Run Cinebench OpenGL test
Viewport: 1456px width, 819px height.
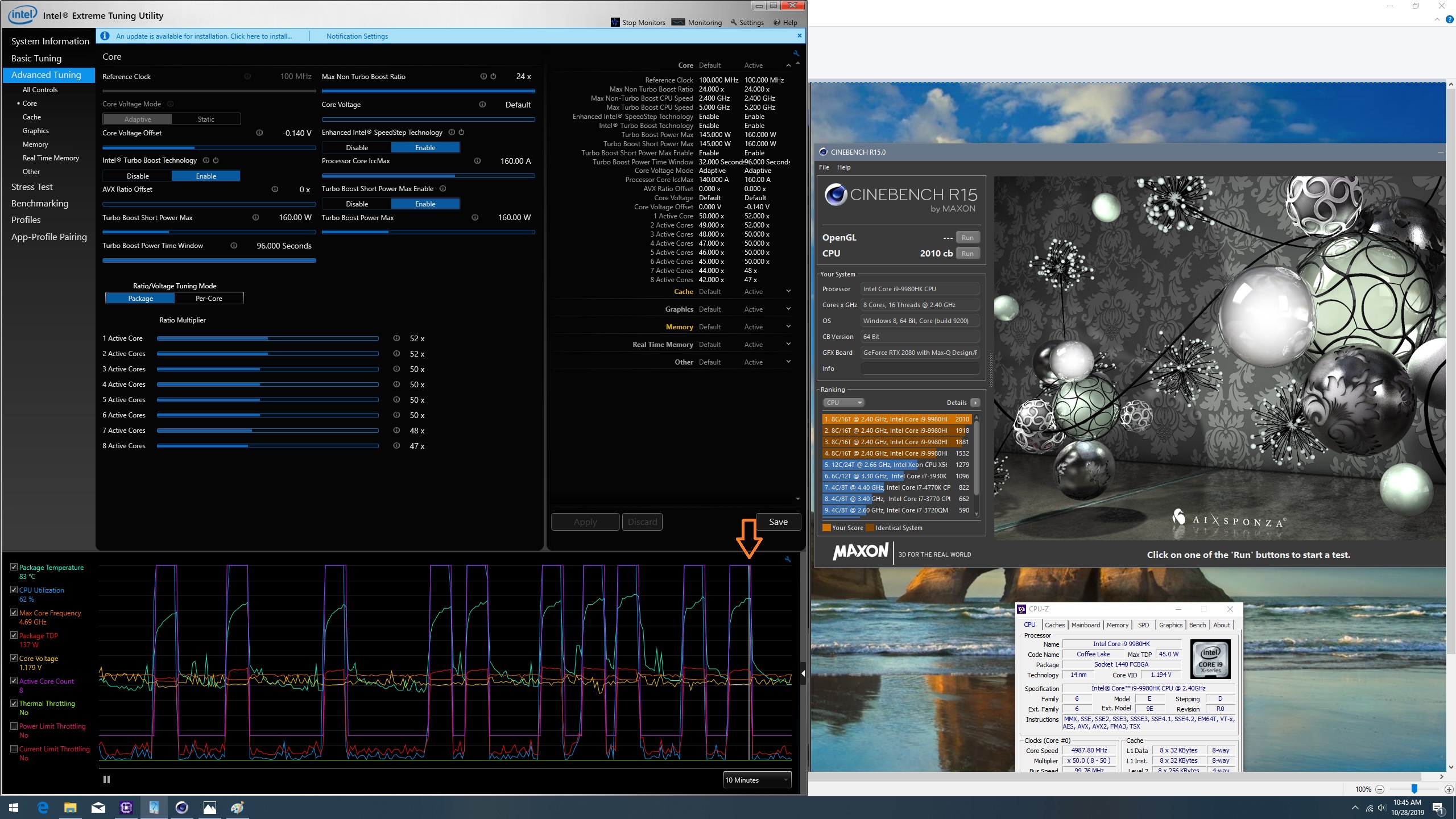pyautogui.click(x=967, y=238)
